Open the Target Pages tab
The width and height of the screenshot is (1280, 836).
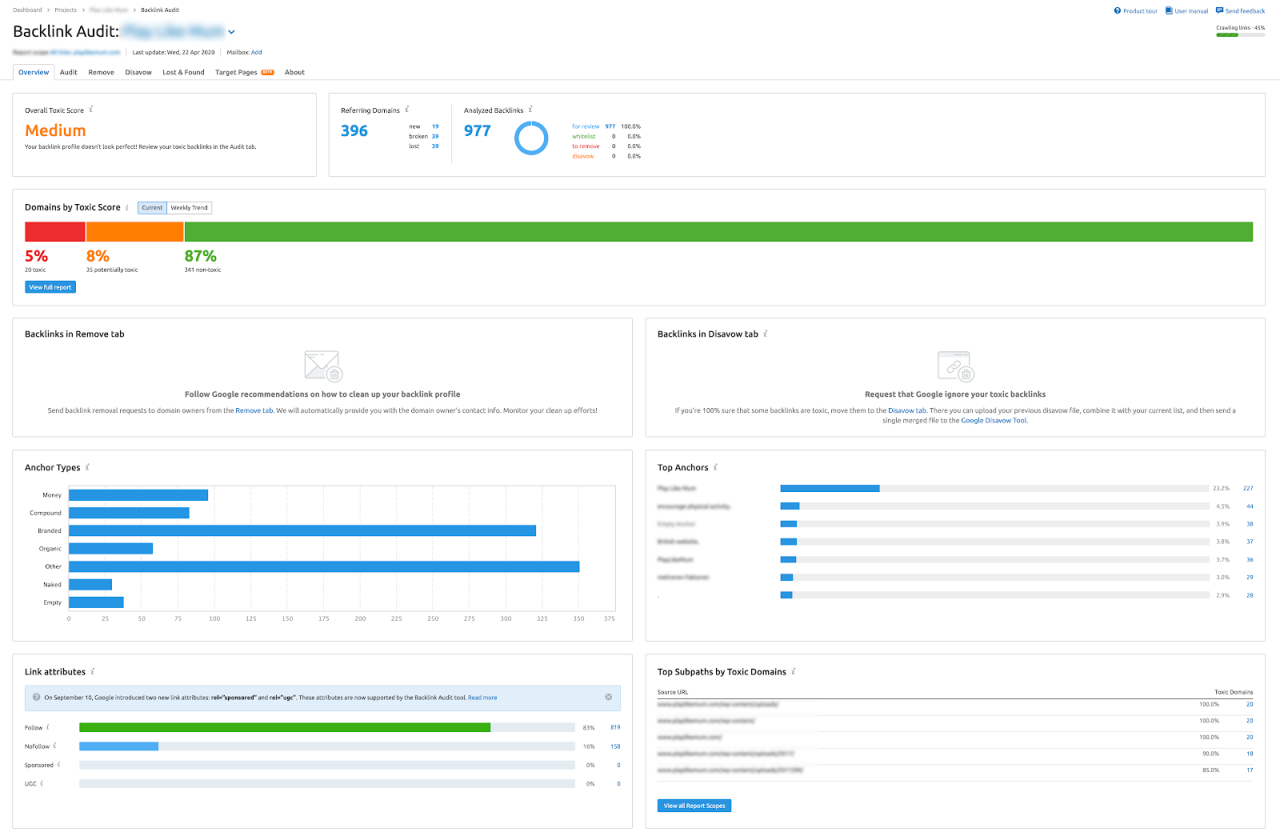click(244, 72)
